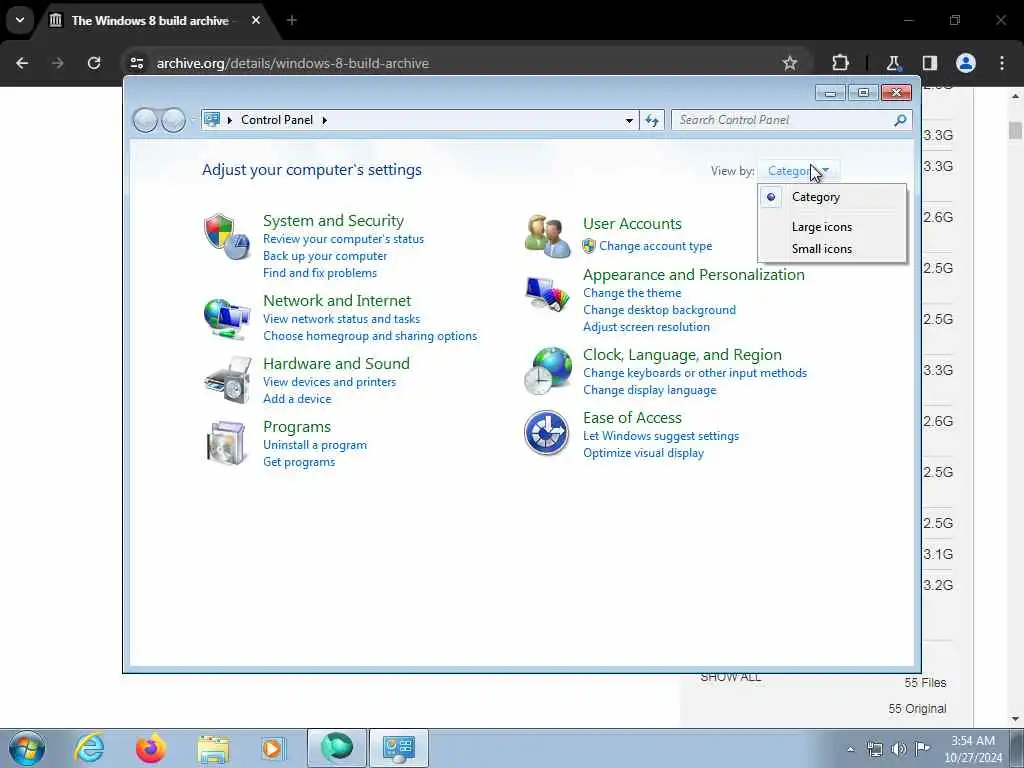Click Find and fix problems link
Screen dimensions: 1024x768
coord(320,273)
